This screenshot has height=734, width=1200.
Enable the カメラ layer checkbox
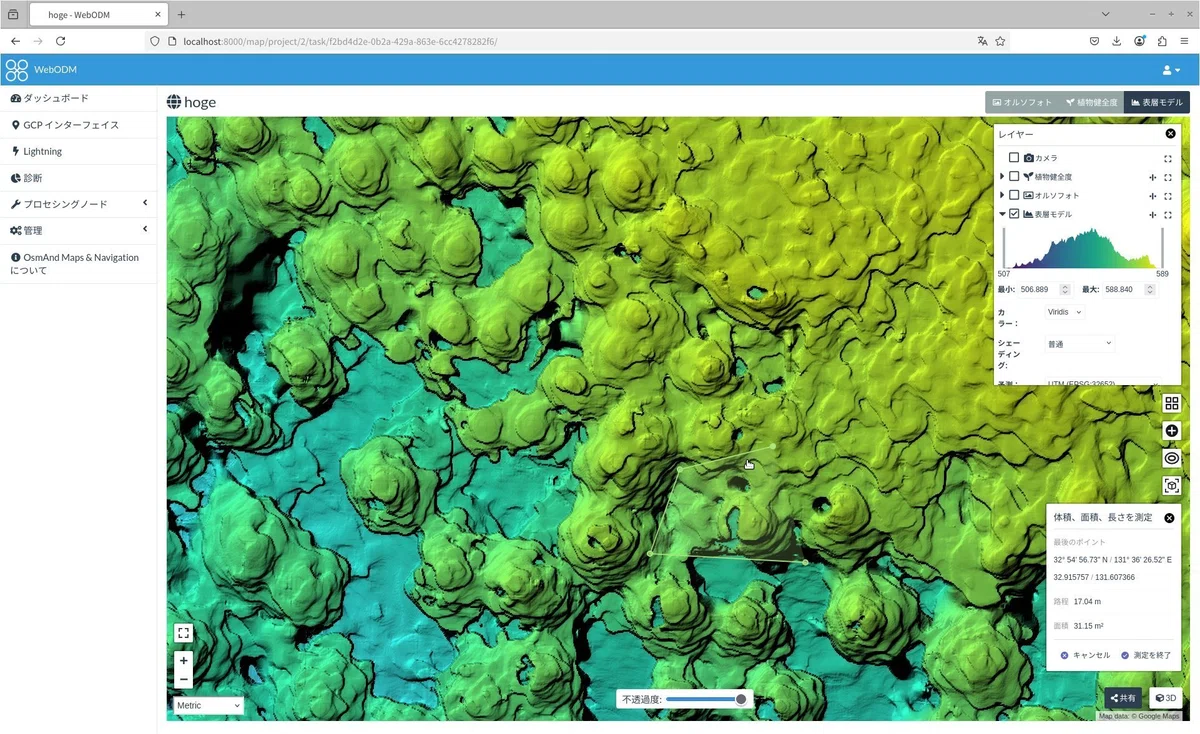point(1014,158)
